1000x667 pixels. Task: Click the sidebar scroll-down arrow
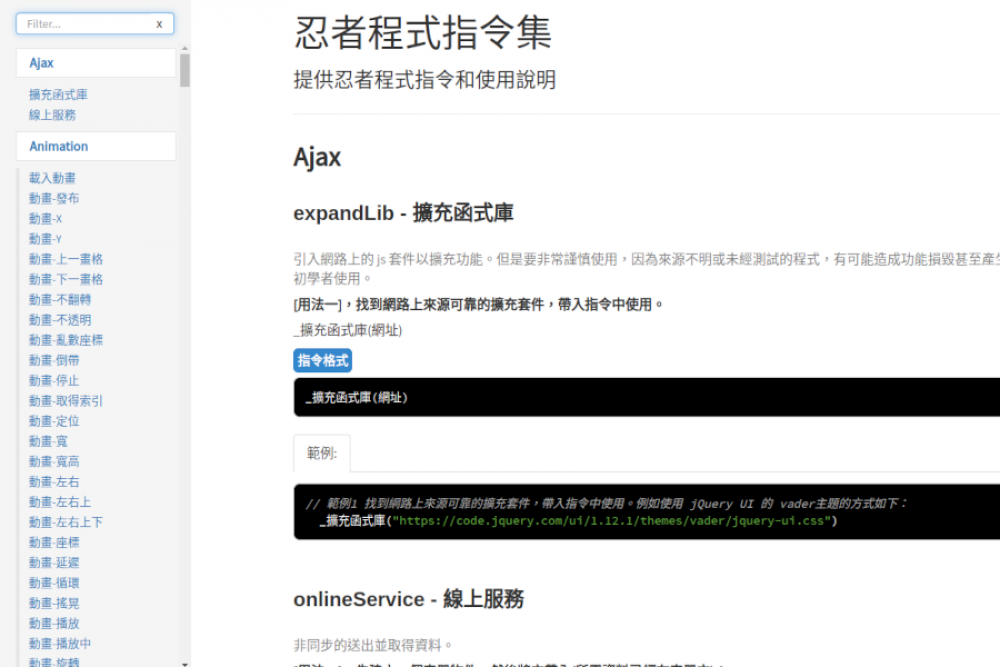pyautogui.click(x=185, y=661)
